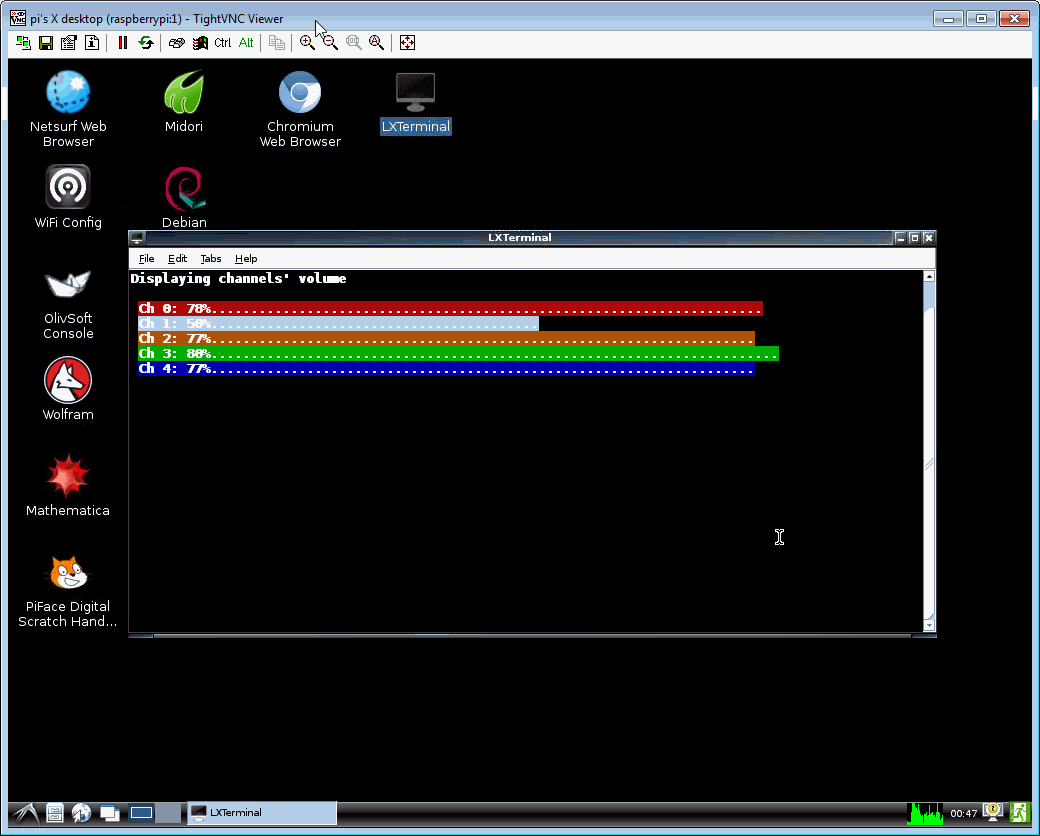
Task: Open the Tabs menu in LXTerminal
Action: point(211,259)
